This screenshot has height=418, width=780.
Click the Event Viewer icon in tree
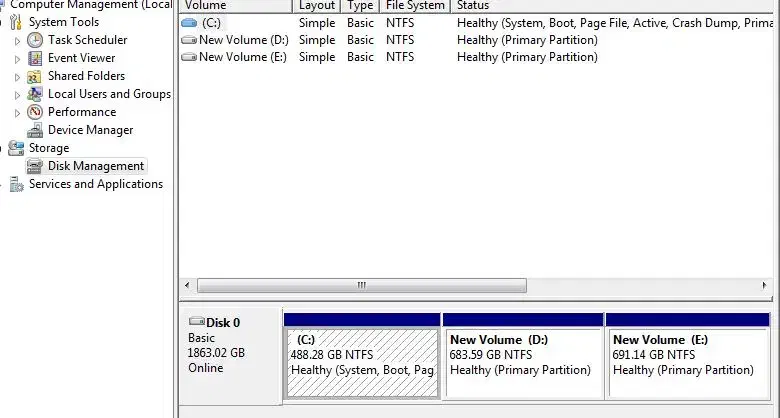[x=35, y=58]
